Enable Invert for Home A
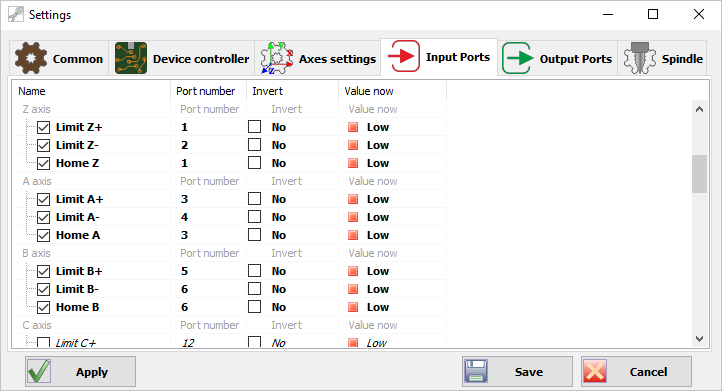Screen dimensions: 722x391 pyautogui.click(x=255, y=234)
